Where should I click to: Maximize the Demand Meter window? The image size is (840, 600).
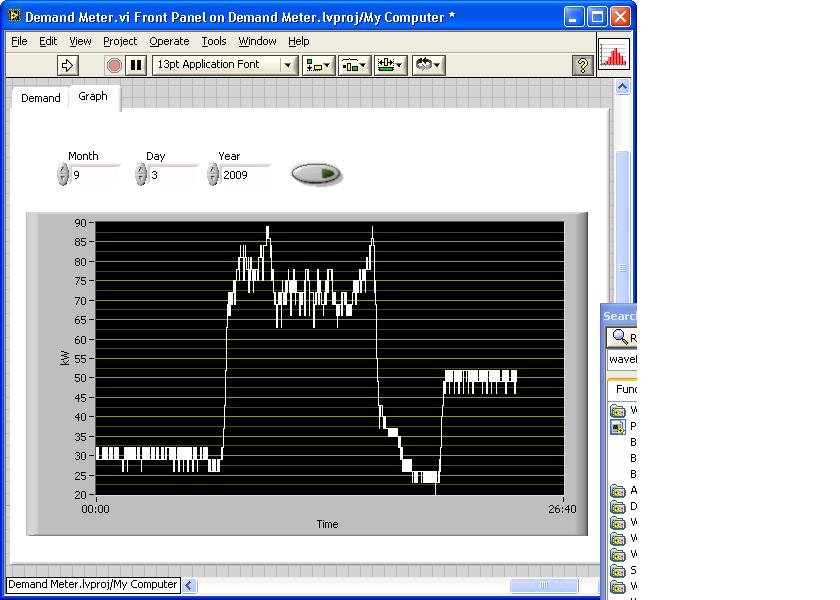pos(597,17)
